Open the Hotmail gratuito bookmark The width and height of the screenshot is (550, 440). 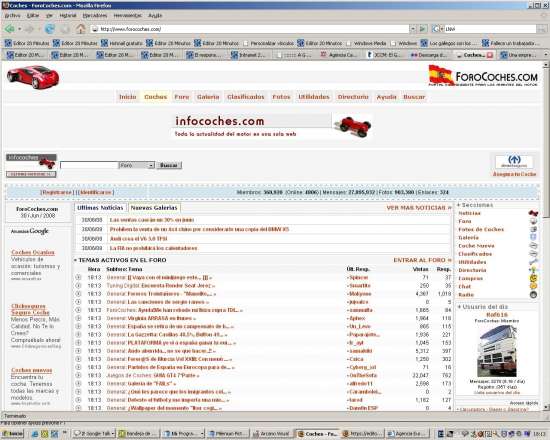pos(122,43)
